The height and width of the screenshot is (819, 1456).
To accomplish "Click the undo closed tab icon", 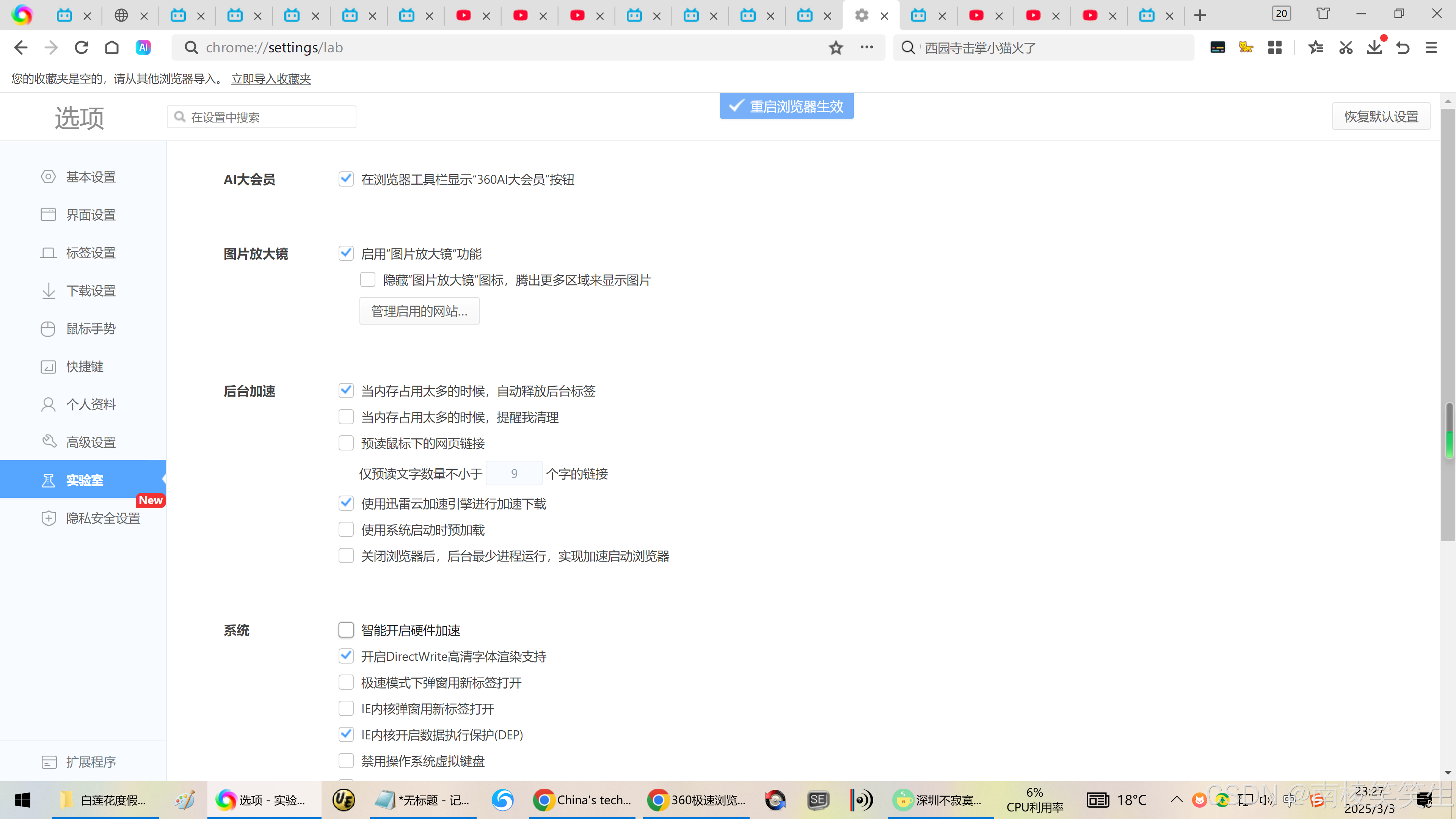I will 1402,47.
